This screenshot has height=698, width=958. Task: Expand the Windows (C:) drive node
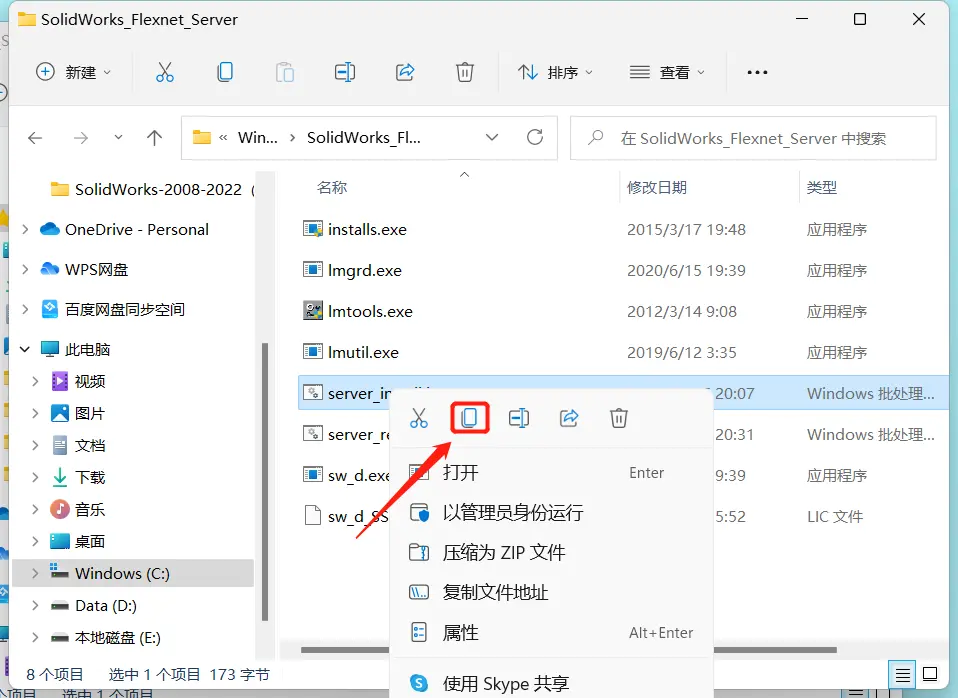[35, 573]
